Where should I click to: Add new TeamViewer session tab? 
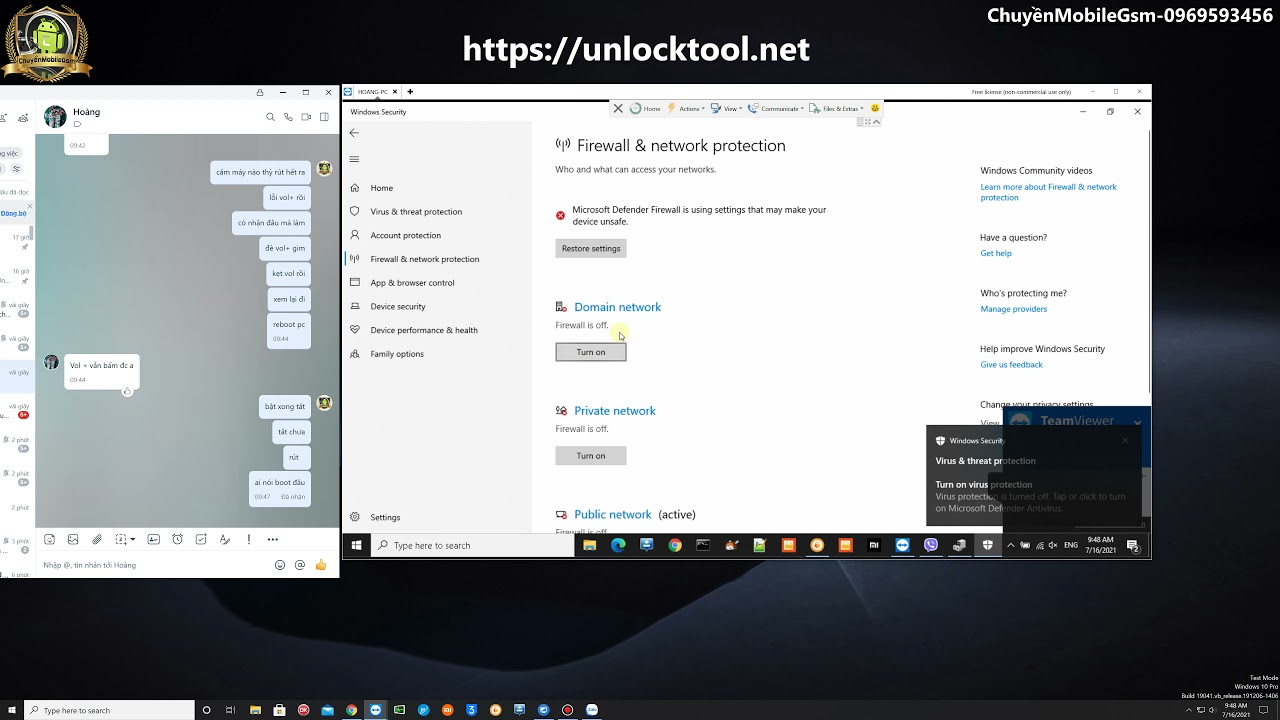tap(410, 92)
